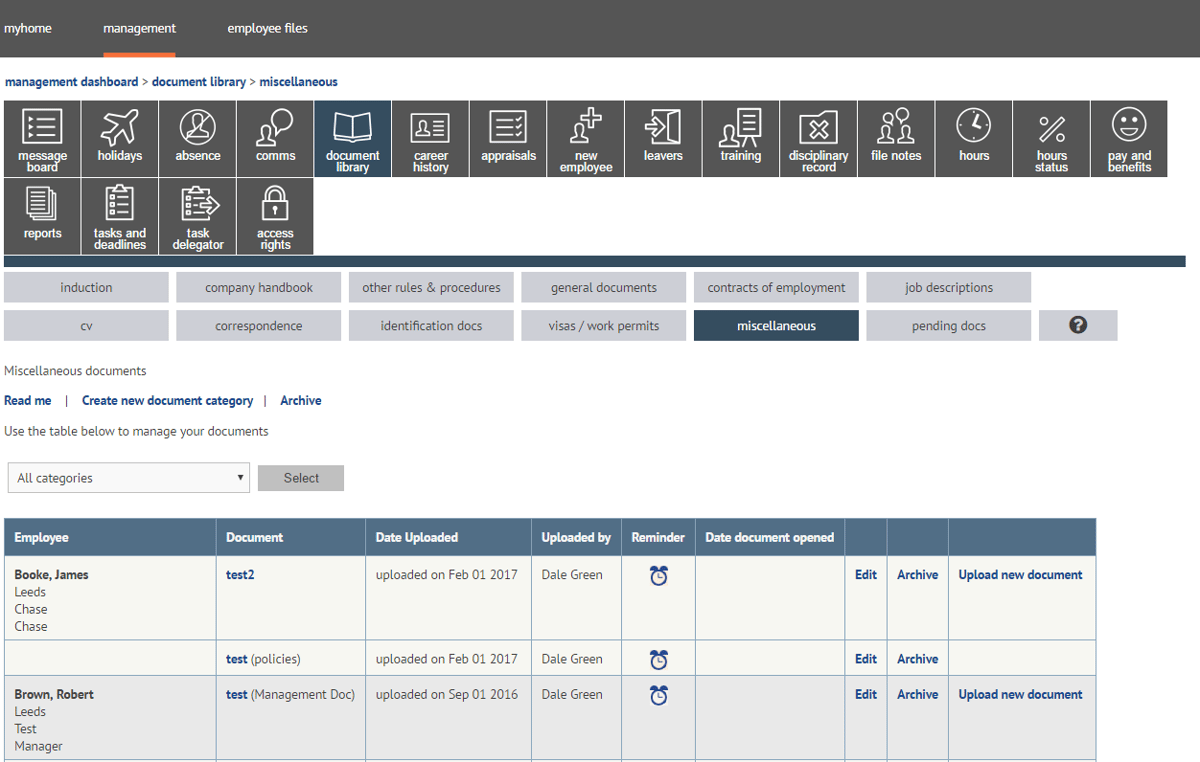
Task: Open the Read me link
Action: pyautogui.click(x=28, y=400)
